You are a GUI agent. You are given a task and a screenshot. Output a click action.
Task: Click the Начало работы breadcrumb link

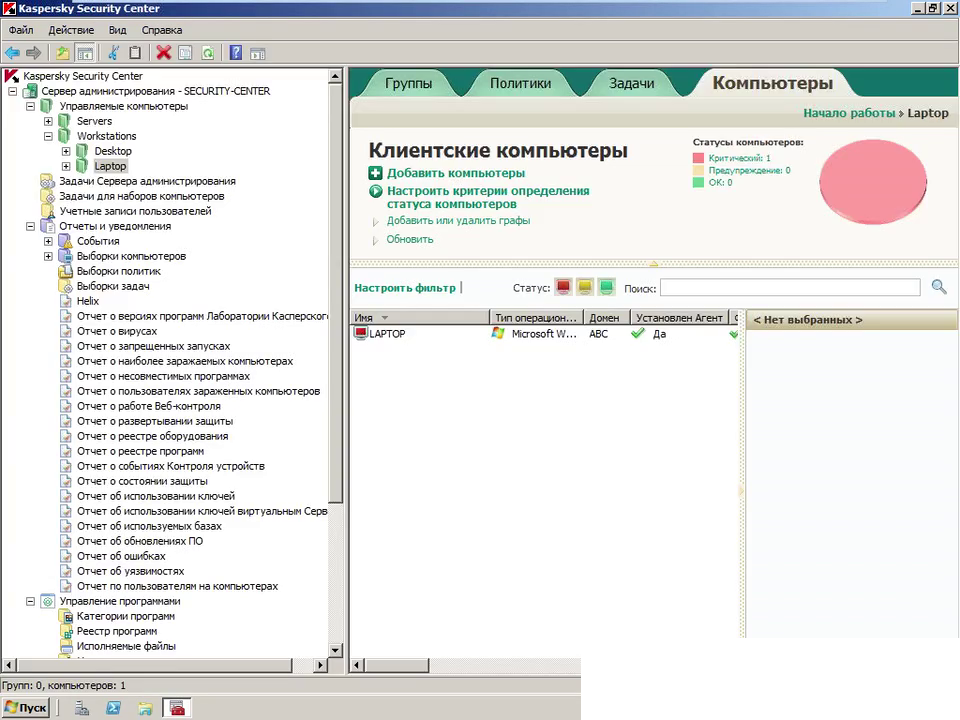pos(849,113)
